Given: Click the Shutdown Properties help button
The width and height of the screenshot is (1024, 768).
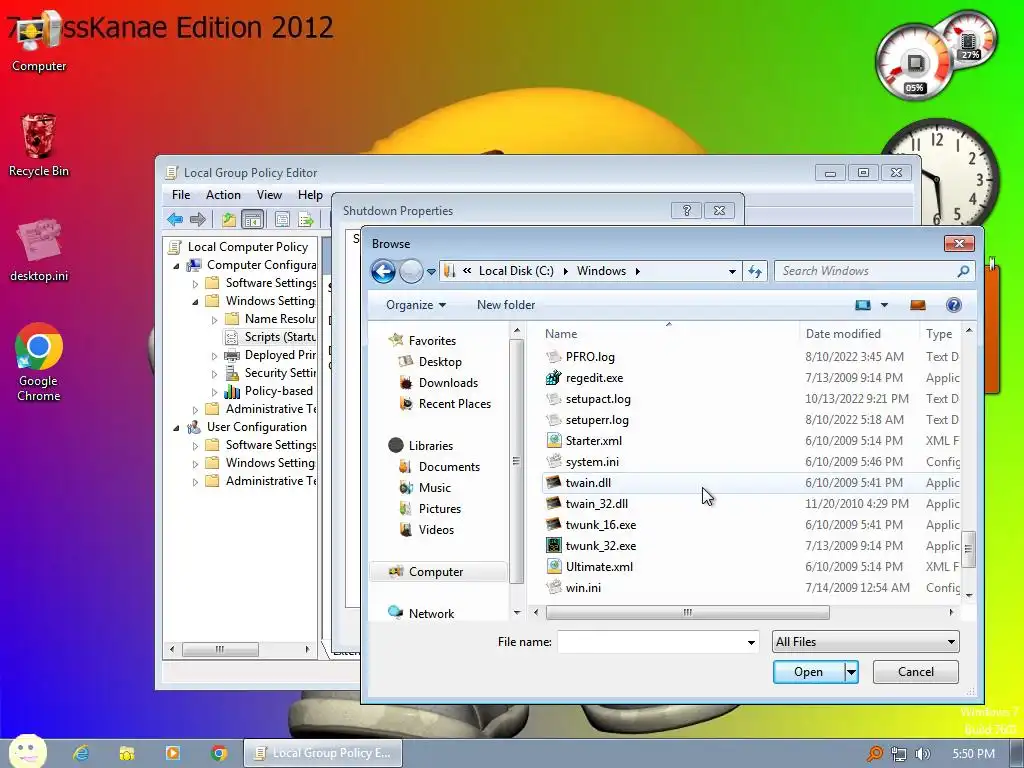Looking at the screenshot, I should click(686, 210).
